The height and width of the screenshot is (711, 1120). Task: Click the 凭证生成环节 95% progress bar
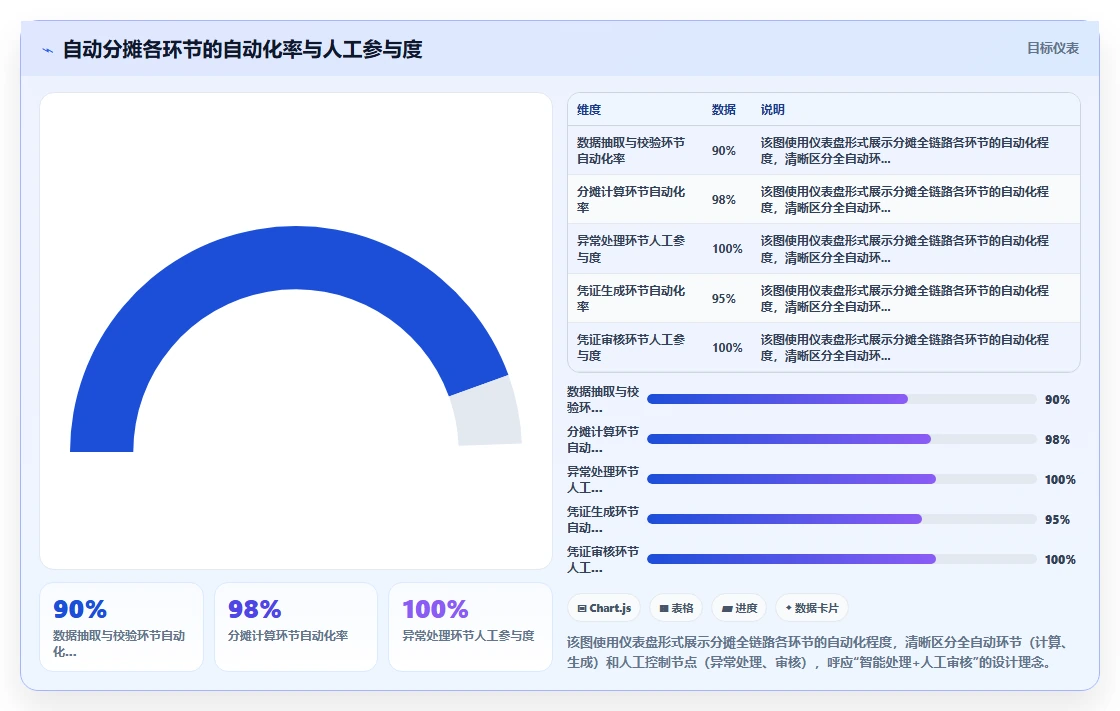(x=841, y=519)
